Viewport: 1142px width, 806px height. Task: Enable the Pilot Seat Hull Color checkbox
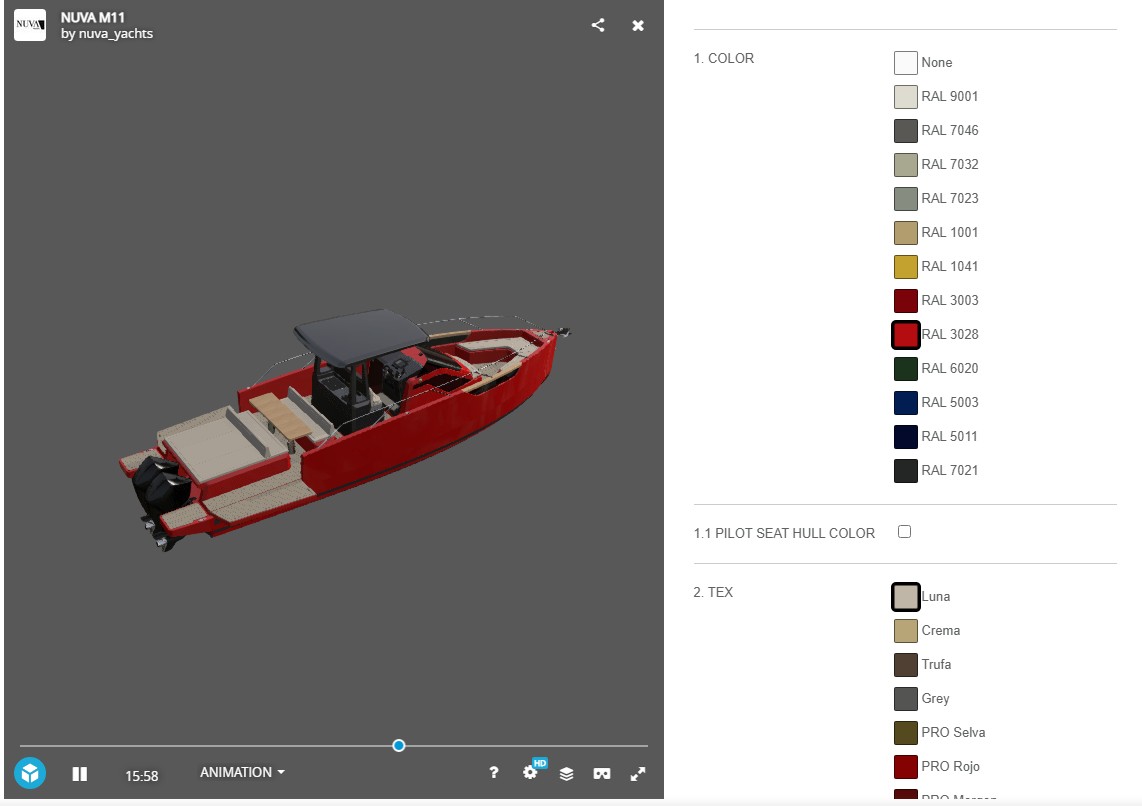[904, 531]
